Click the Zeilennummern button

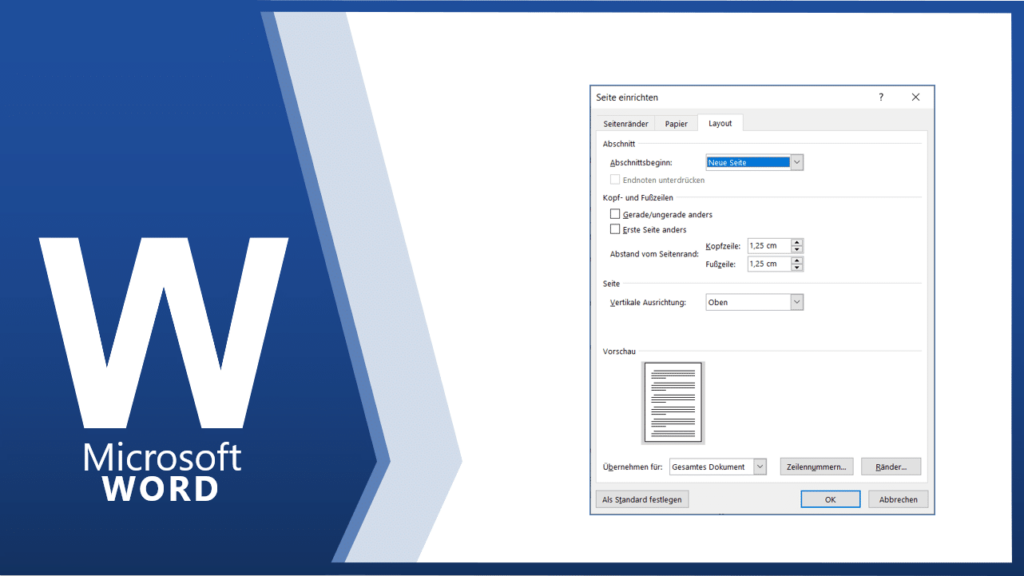click(816, 467)
